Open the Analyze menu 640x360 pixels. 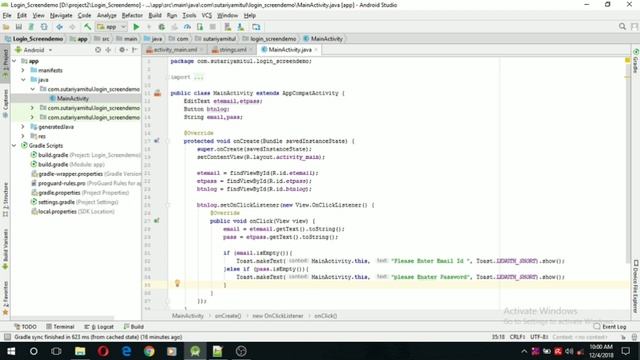tap(107, 16)
